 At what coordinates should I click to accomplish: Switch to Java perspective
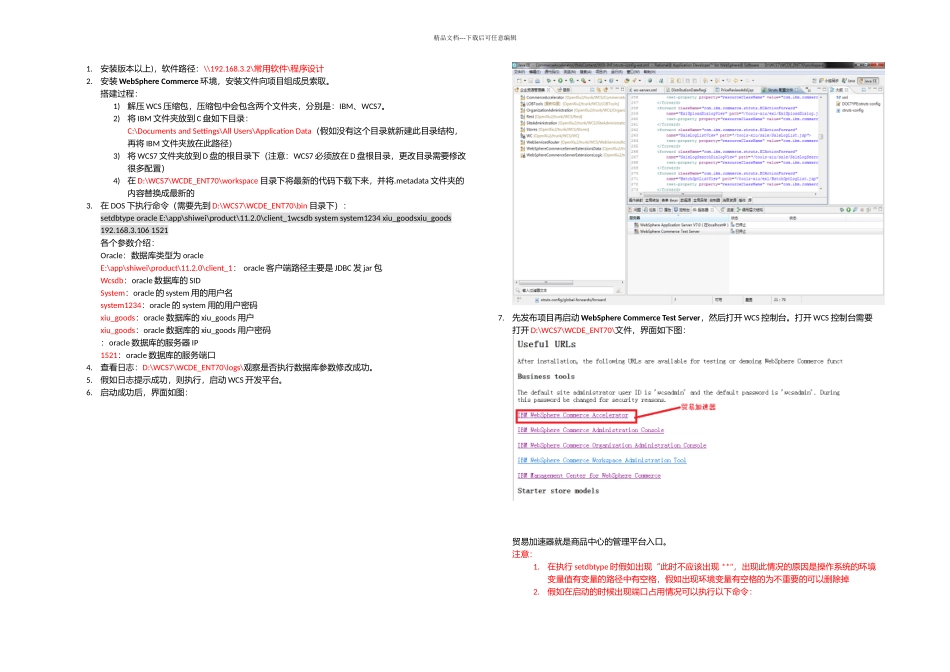pos(848,81)
